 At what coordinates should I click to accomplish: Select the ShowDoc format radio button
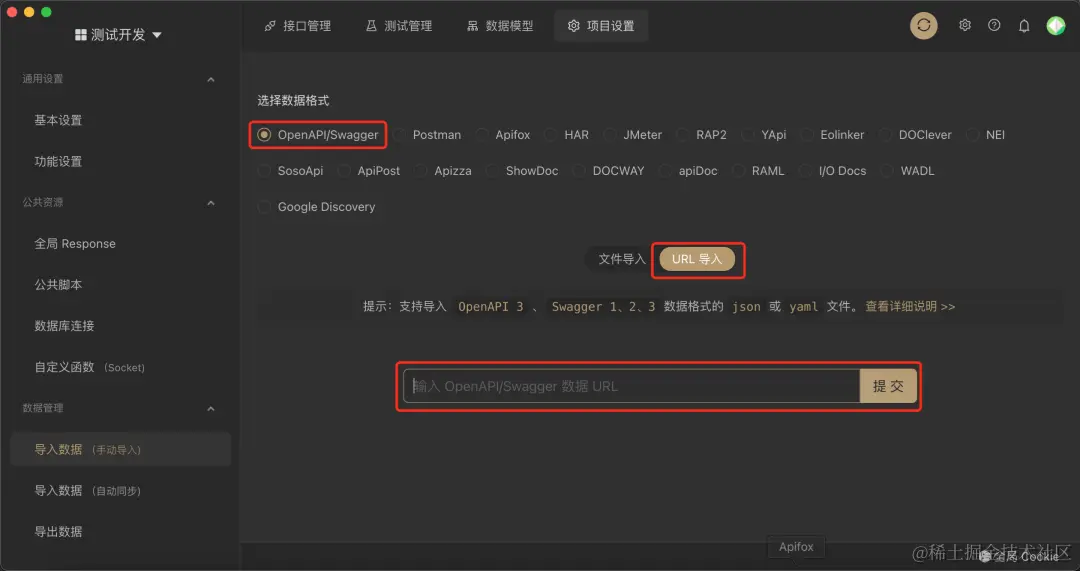point(492,170)
